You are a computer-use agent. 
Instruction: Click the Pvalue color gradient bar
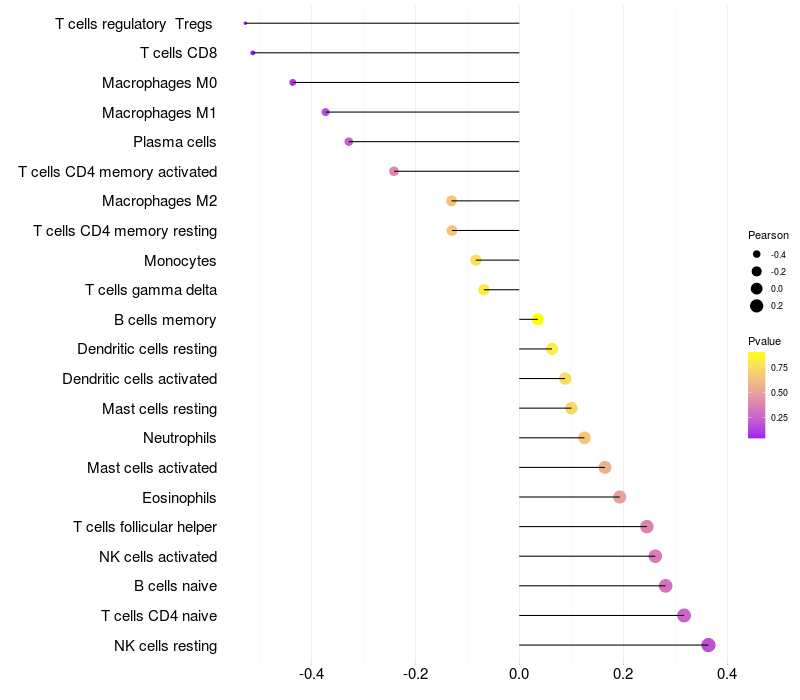point(757,395)
